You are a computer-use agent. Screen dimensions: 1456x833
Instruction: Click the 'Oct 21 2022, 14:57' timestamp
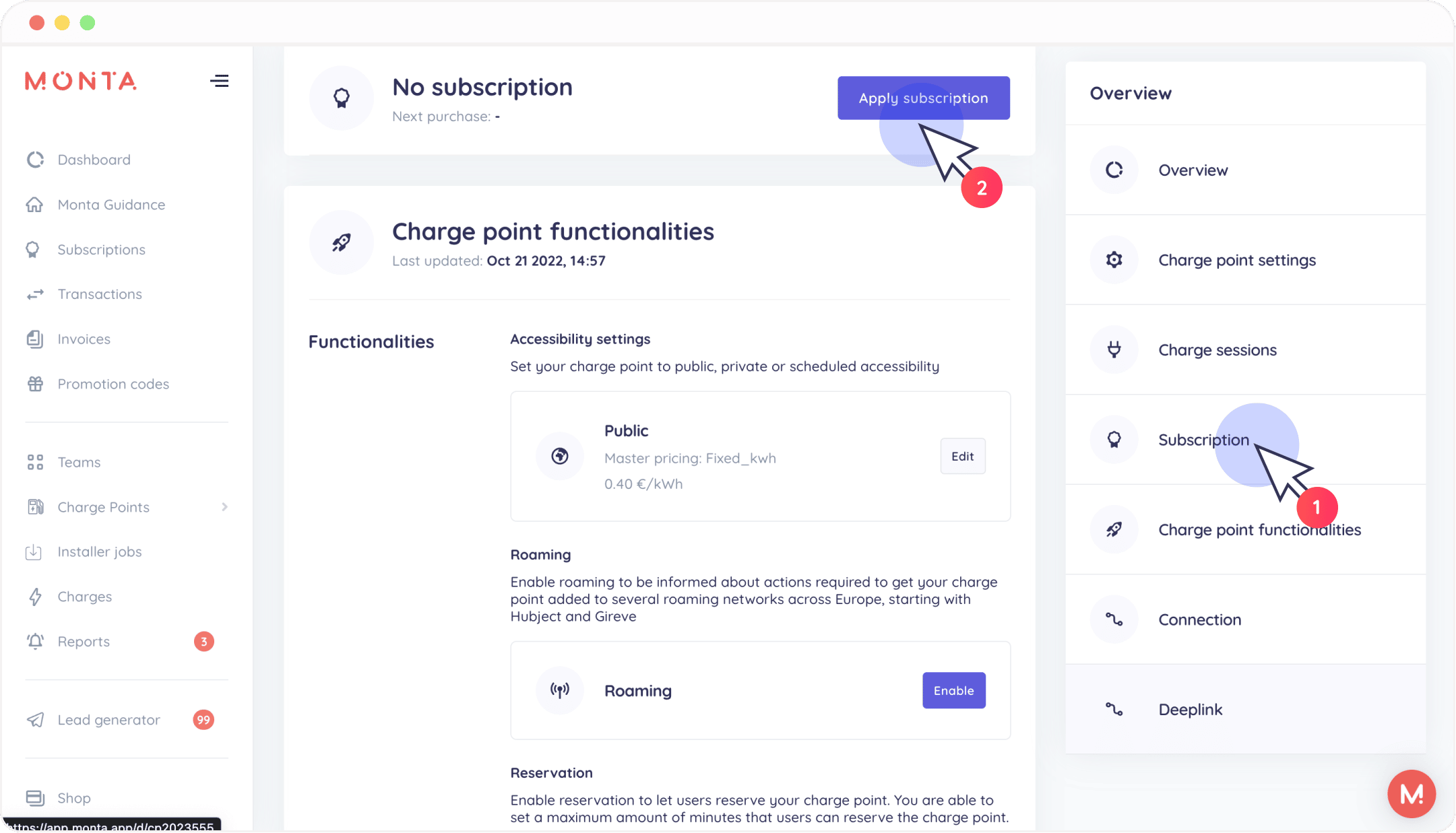[x=546, y=261]
